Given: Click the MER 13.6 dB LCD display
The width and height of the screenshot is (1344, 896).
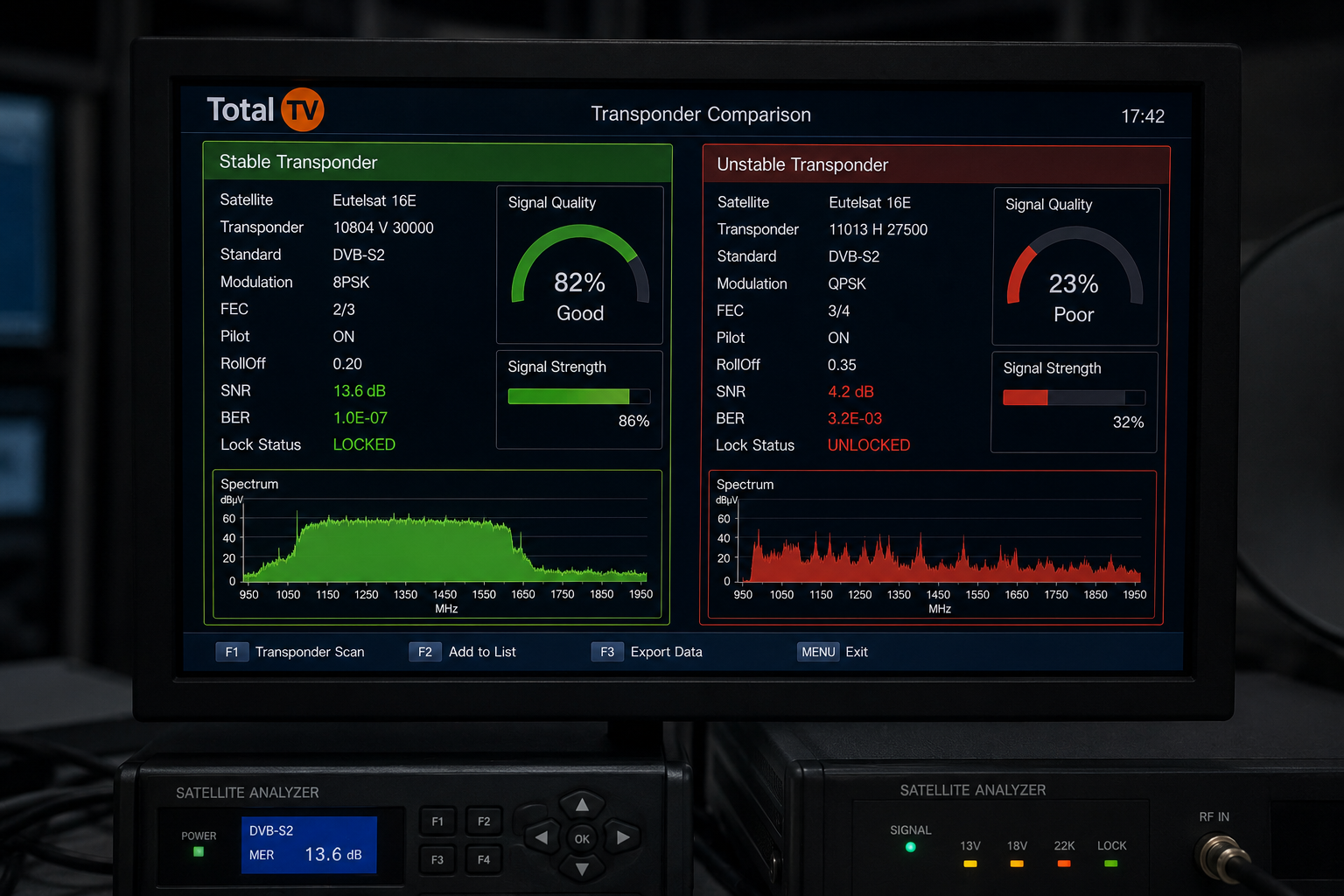Looking at the screenshot, I should (x=309, y=844).
